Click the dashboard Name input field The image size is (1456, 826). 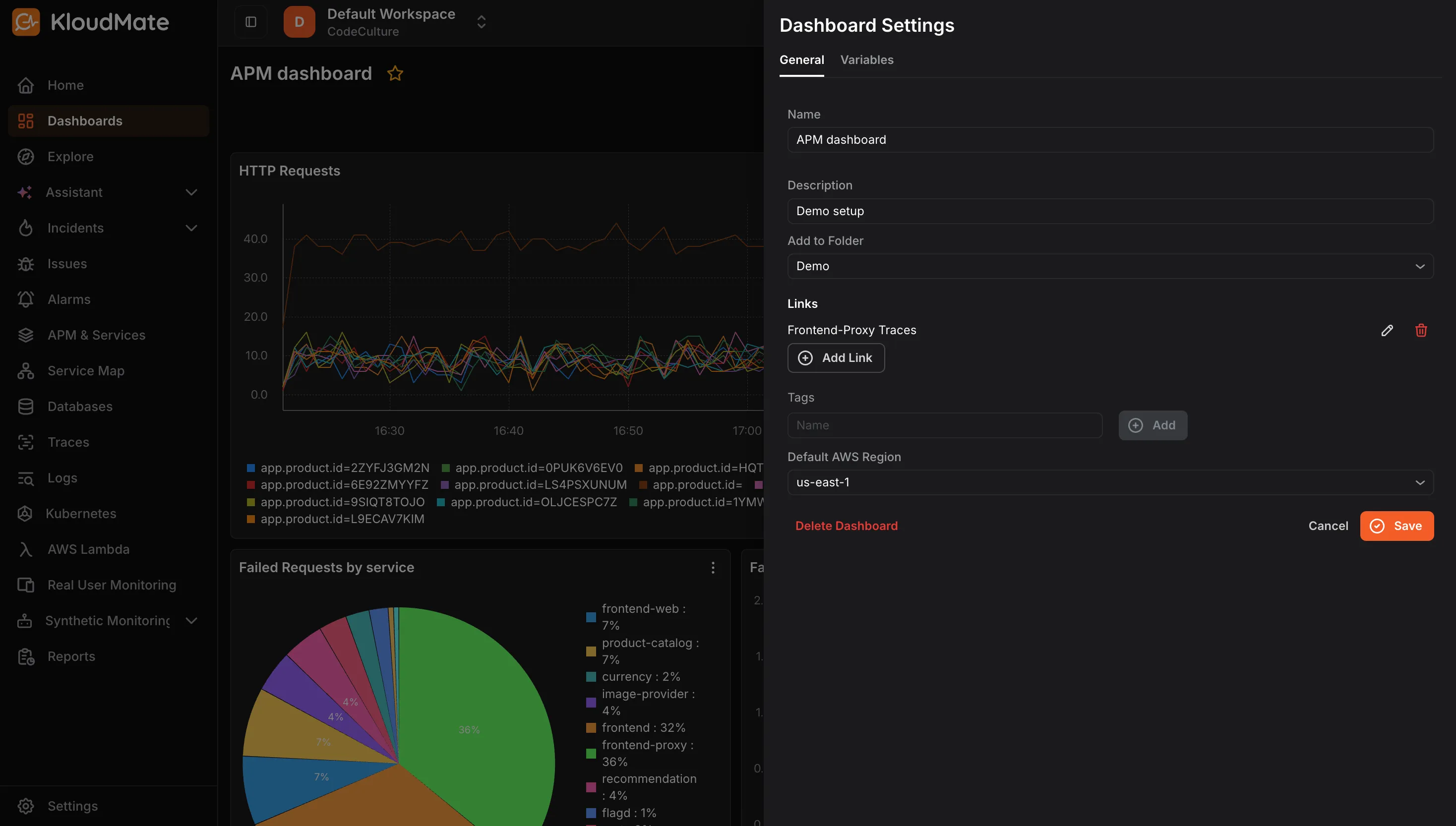tap(1110, 139)
